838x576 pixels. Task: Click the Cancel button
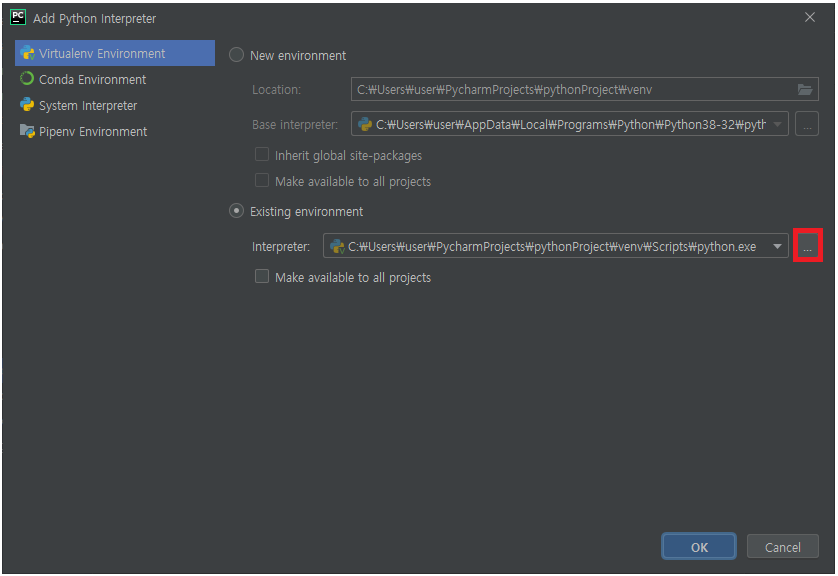click(782, 547)
